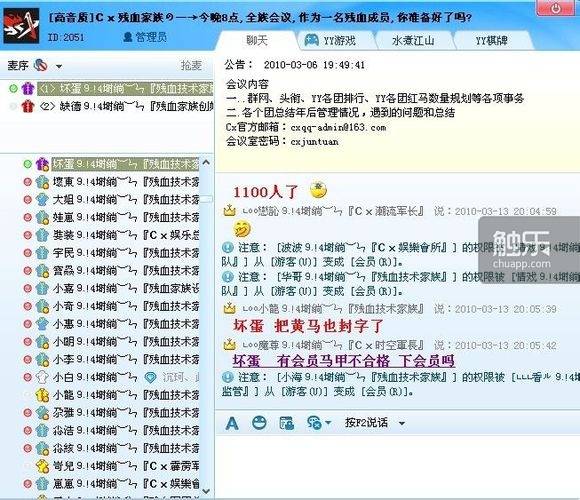Click the red status dot beside 小嘉
Image resolution: width=580 pixels, height=500 pixels.
click(27, 288)
